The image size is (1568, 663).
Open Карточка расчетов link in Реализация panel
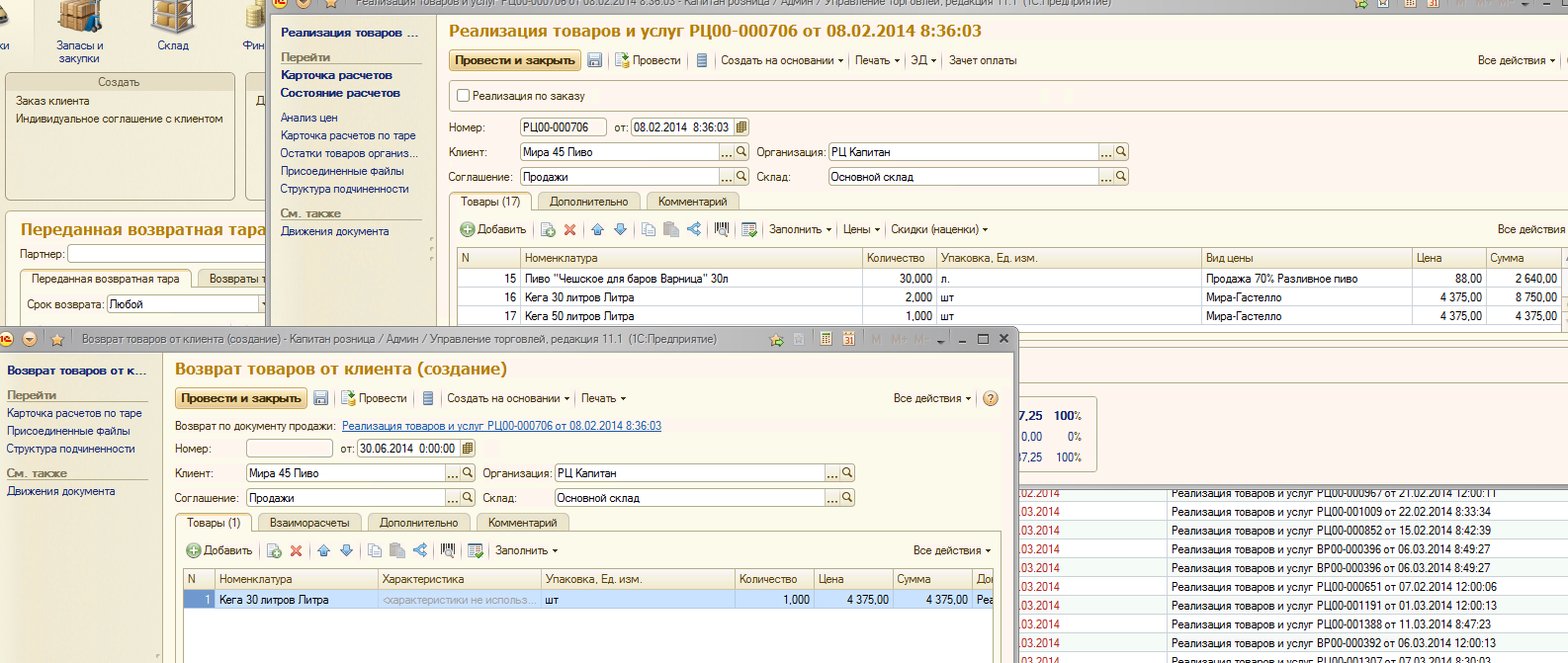[336, 75]
